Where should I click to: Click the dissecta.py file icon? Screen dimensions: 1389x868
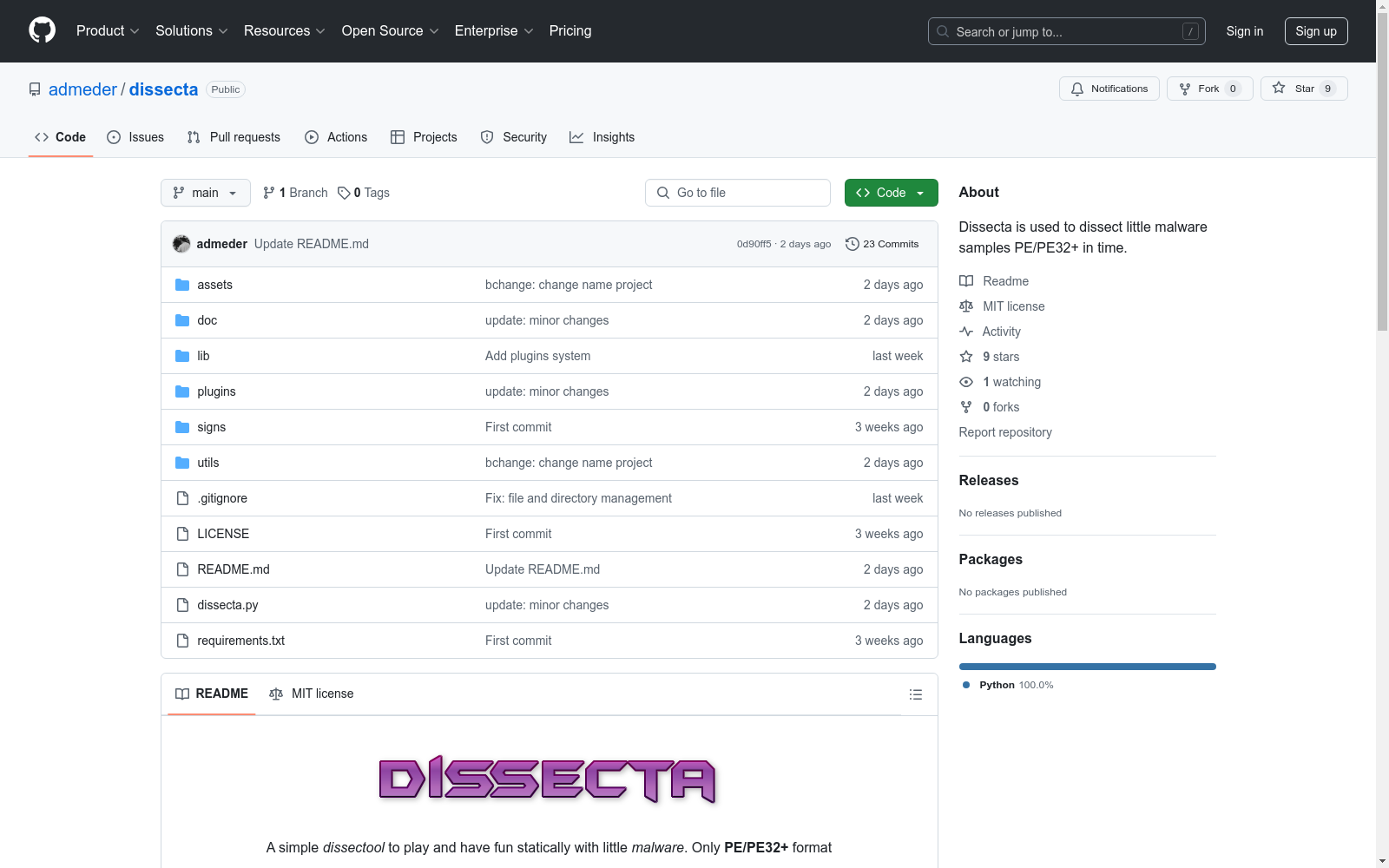tap(182, 605)
